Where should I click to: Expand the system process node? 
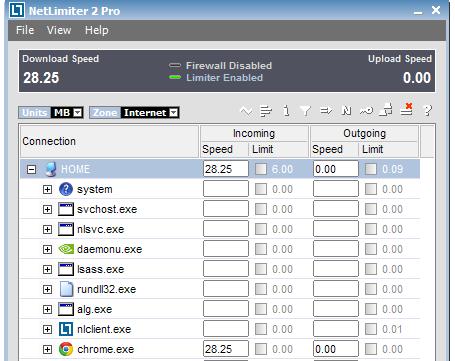tap(47, 189)
